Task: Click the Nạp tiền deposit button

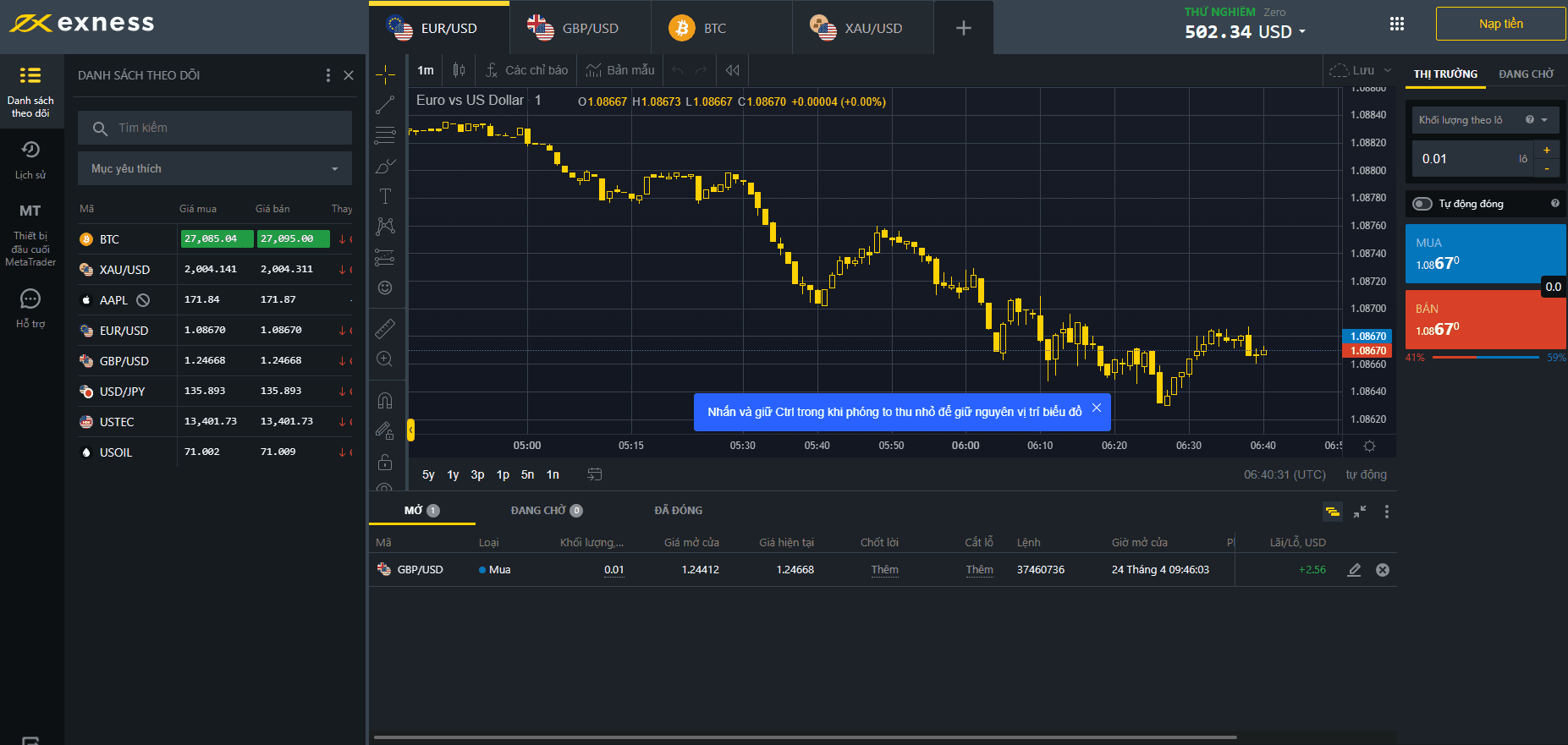Action: tap(1501, 24)
